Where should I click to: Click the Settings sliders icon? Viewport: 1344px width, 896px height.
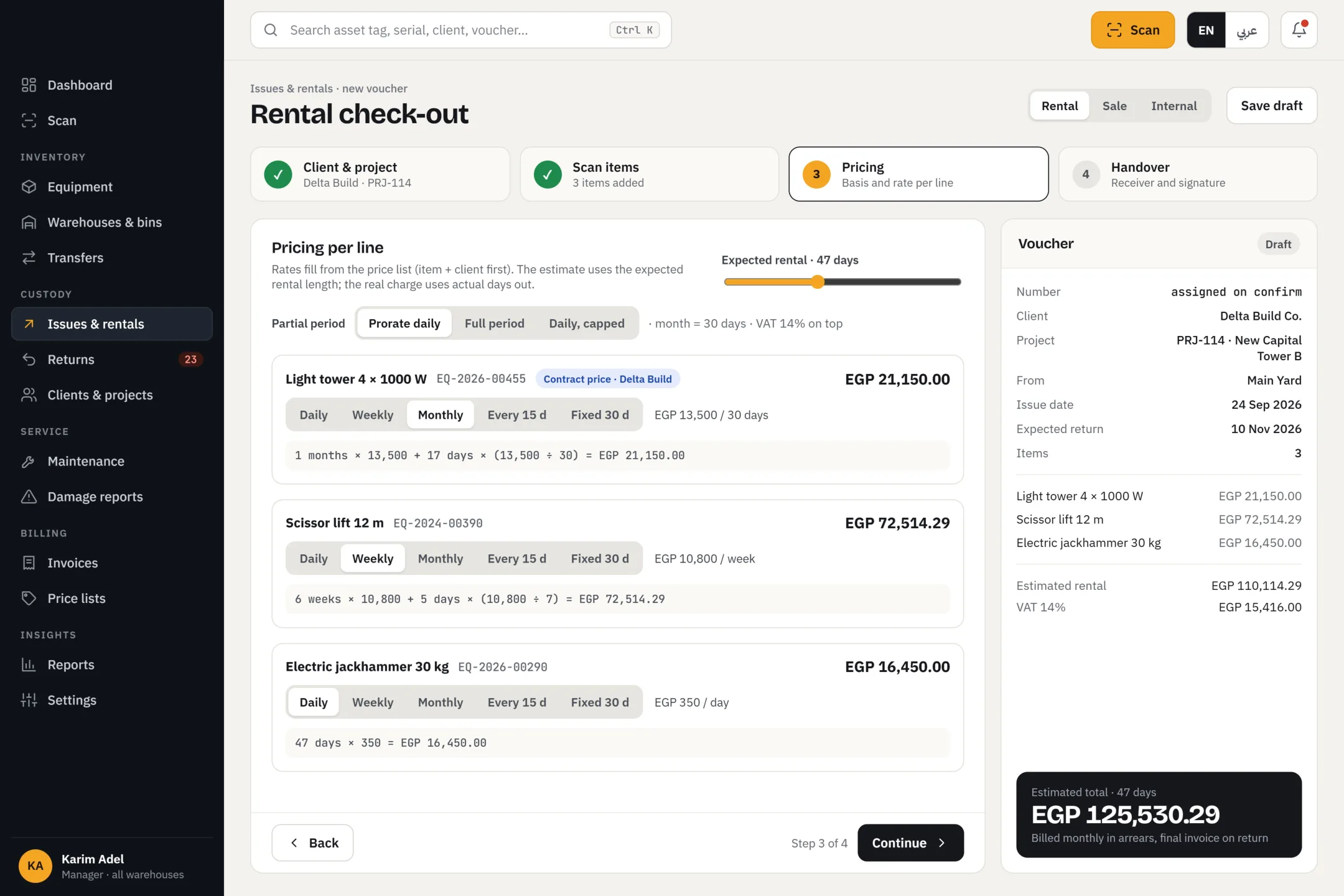pos(29,700)
